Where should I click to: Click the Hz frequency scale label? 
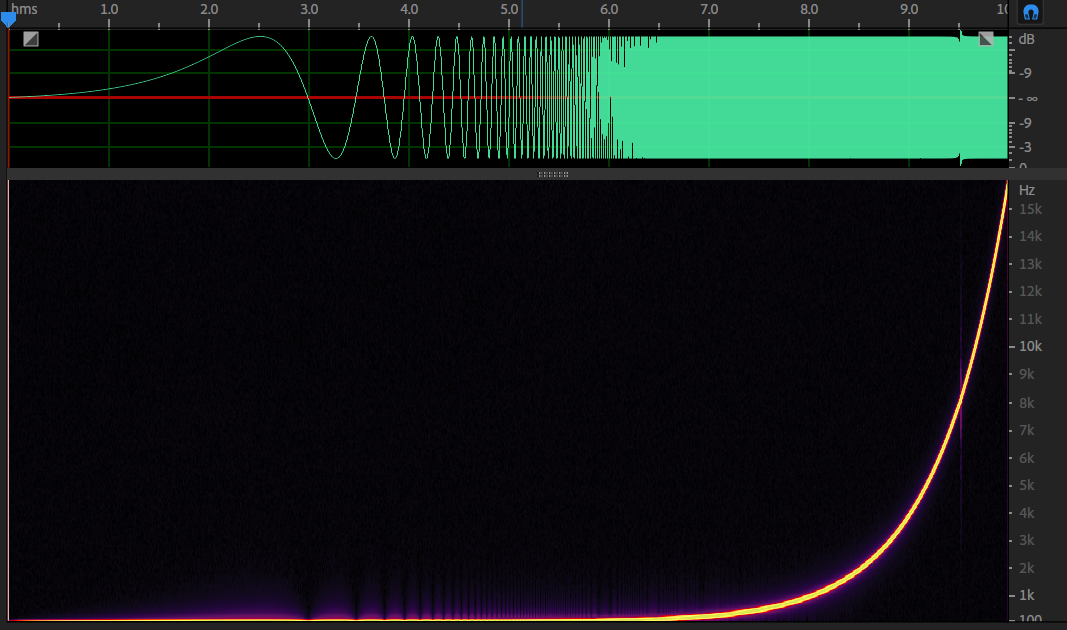pyautogui.click(x=1026, y=190)
